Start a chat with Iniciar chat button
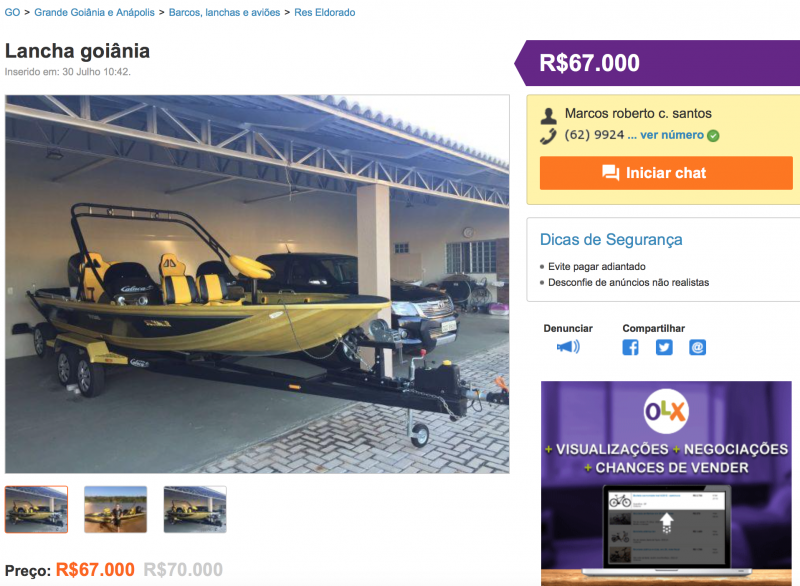 point(666,173)
